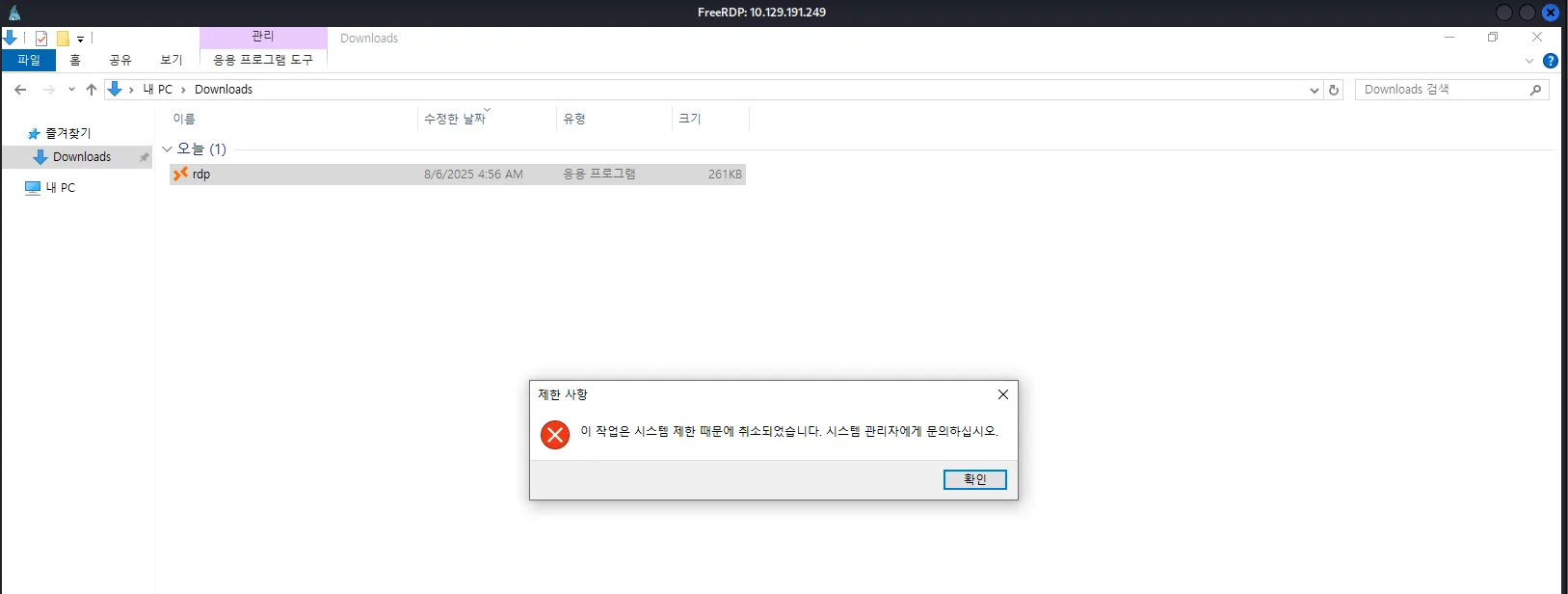
Task: Go up one folder level with the up arrow
Action: click(92, 90)
